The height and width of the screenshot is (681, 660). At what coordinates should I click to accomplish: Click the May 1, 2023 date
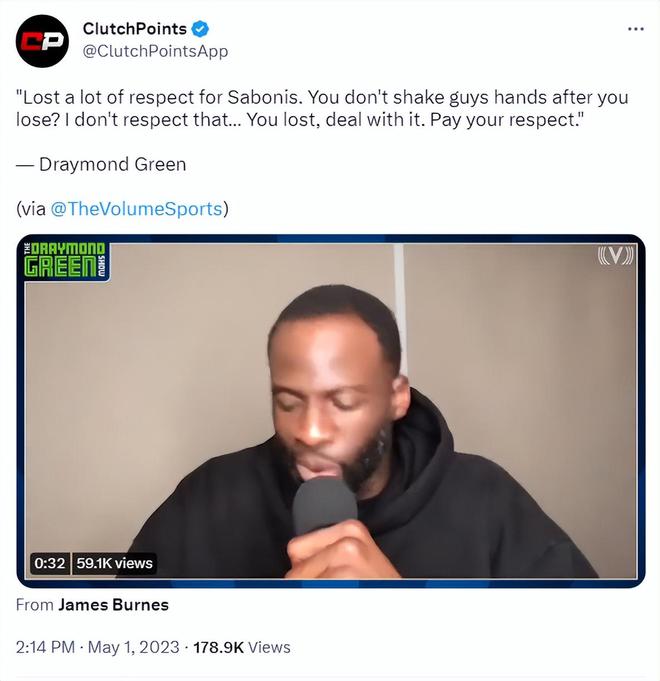pos(134,647)
